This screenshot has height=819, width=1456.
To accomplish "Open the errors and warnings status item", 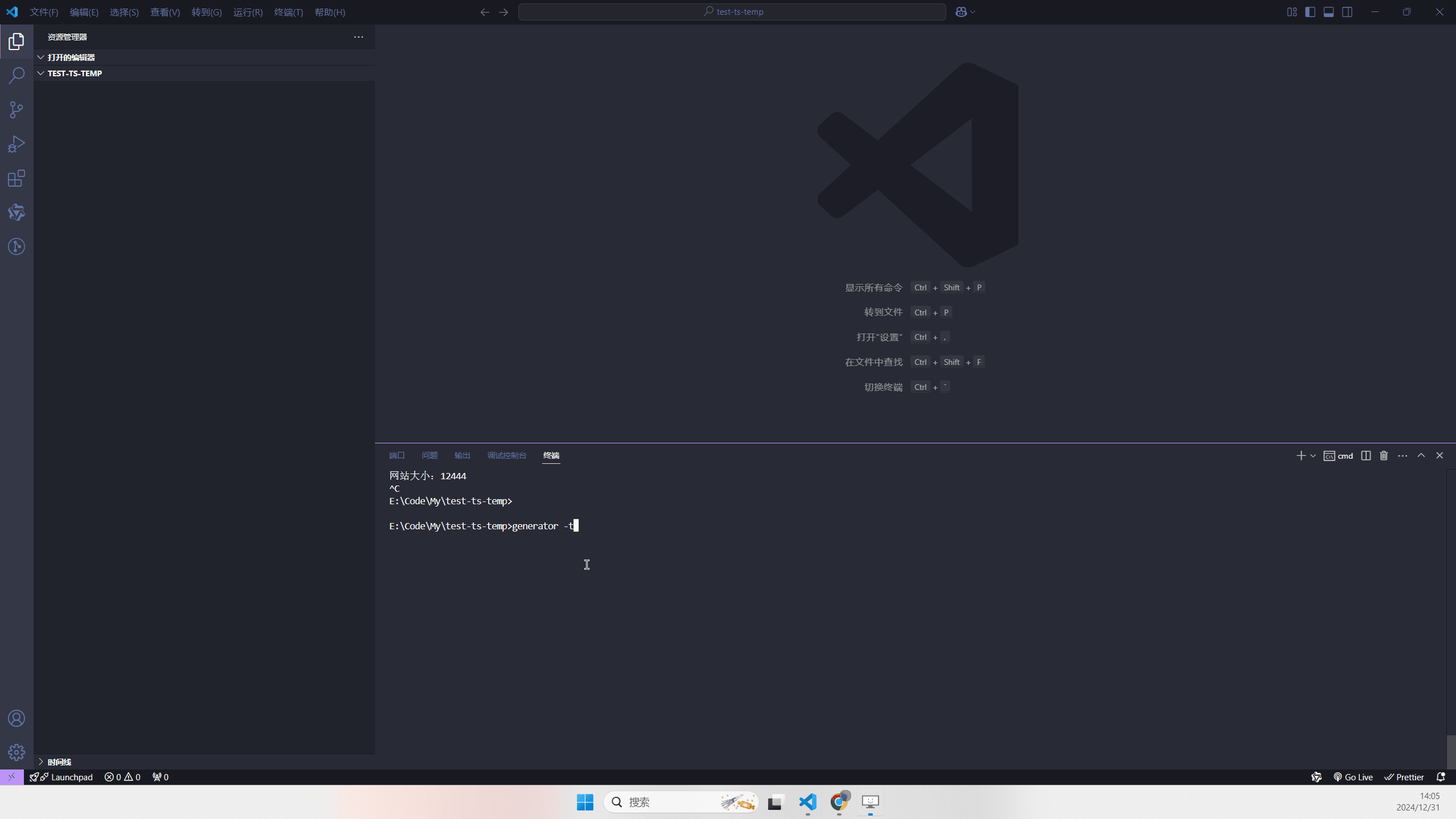I will tap(122, 777).
